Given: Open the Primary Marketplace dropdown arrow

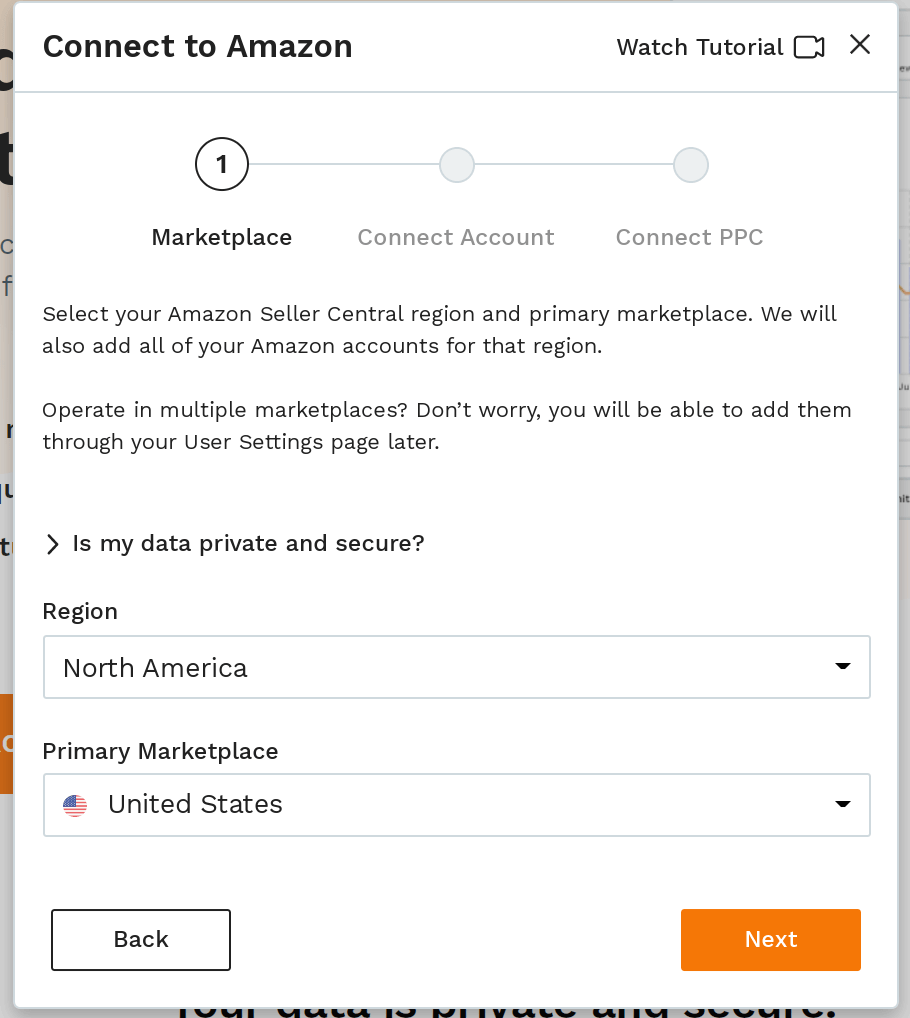Looking at the screenshot, I should tap(842, 804).
